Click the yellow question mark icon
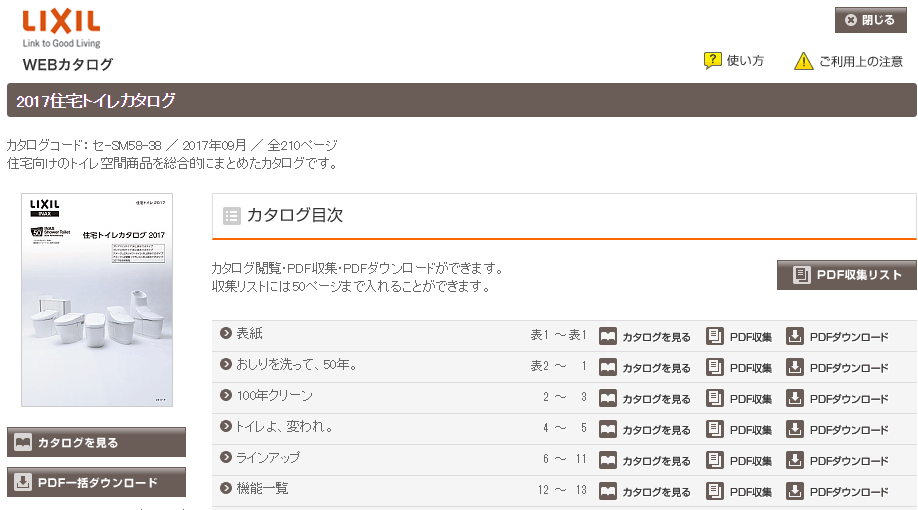 713,60
